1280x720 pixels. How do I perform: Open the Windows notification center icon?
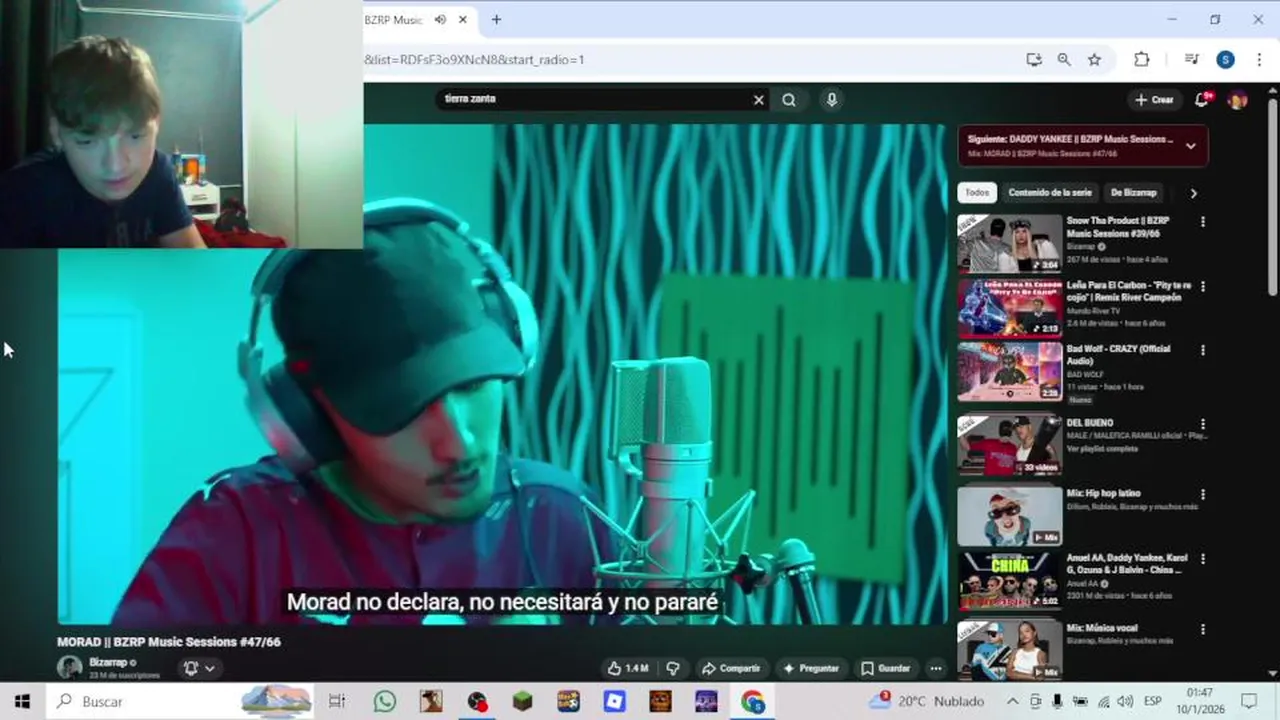(x=1249, y=702)
